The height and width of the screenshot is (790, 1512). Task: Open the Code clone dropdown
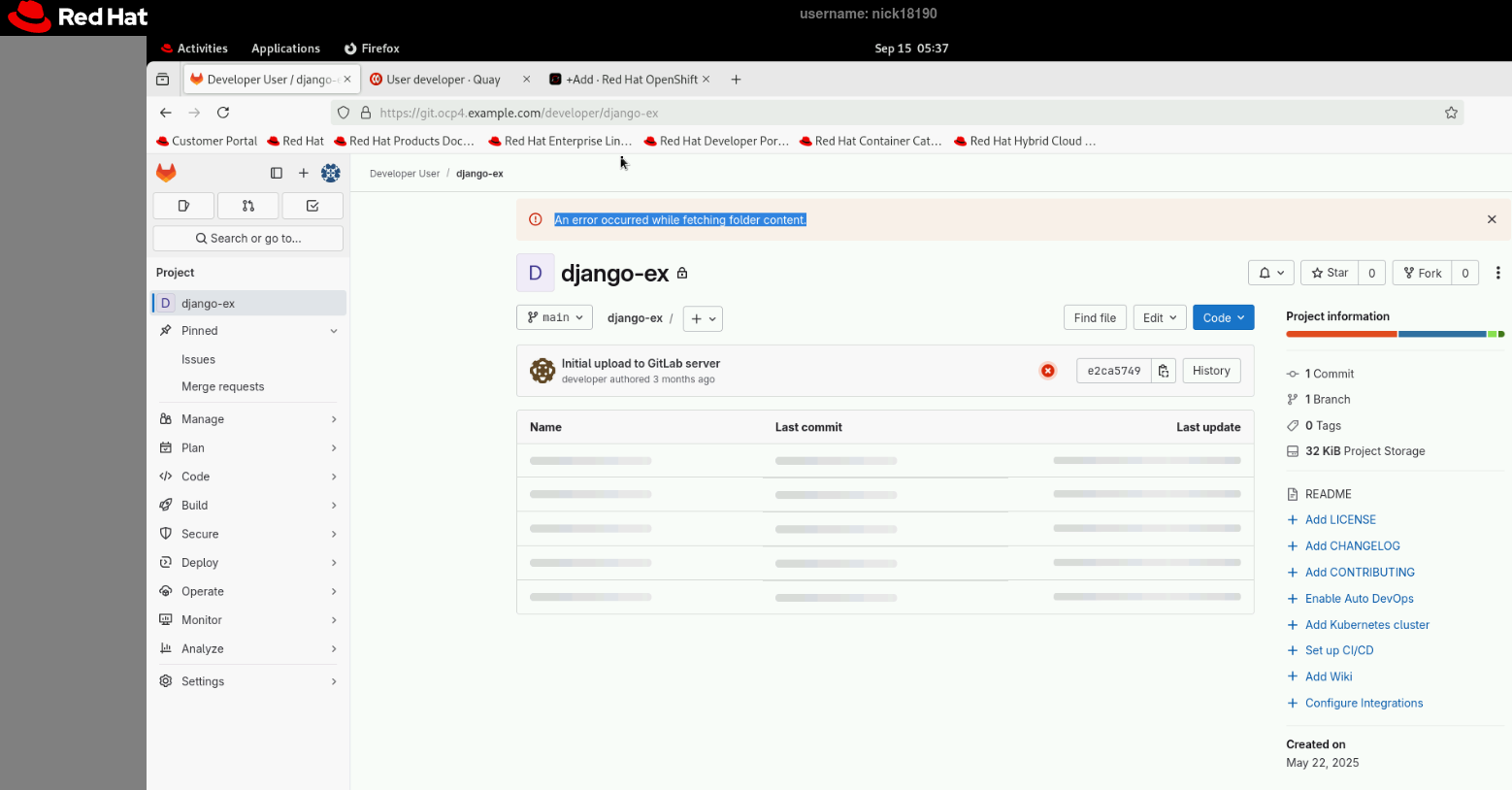[1224, 317]
